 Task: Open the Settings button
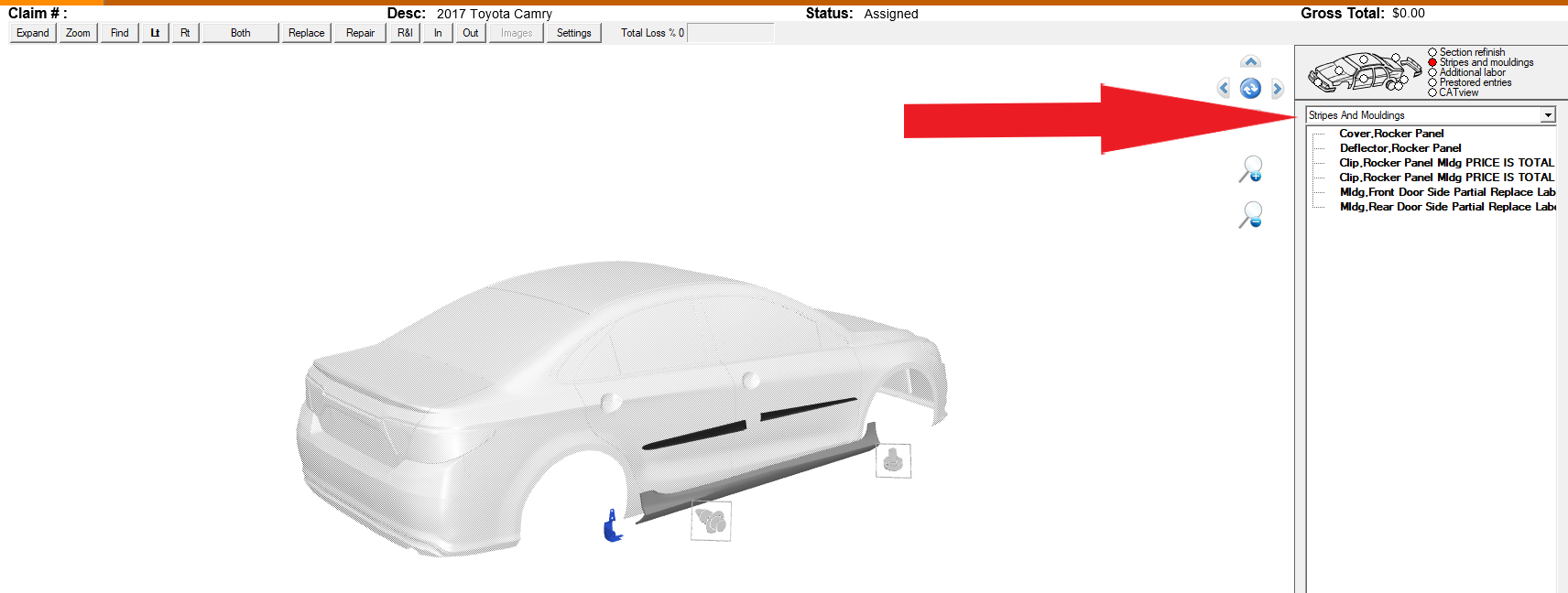coord(573,33)
